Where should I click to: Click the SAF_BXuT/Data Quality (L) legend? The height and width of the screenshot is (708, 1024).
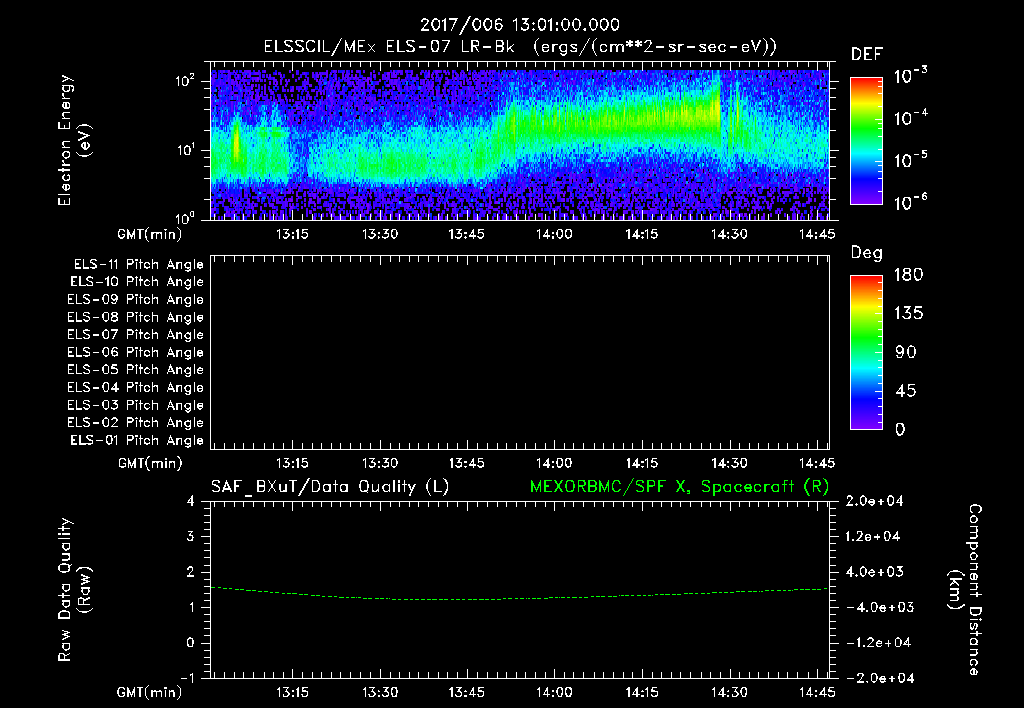pyautogui.click(x=330, y=487)
